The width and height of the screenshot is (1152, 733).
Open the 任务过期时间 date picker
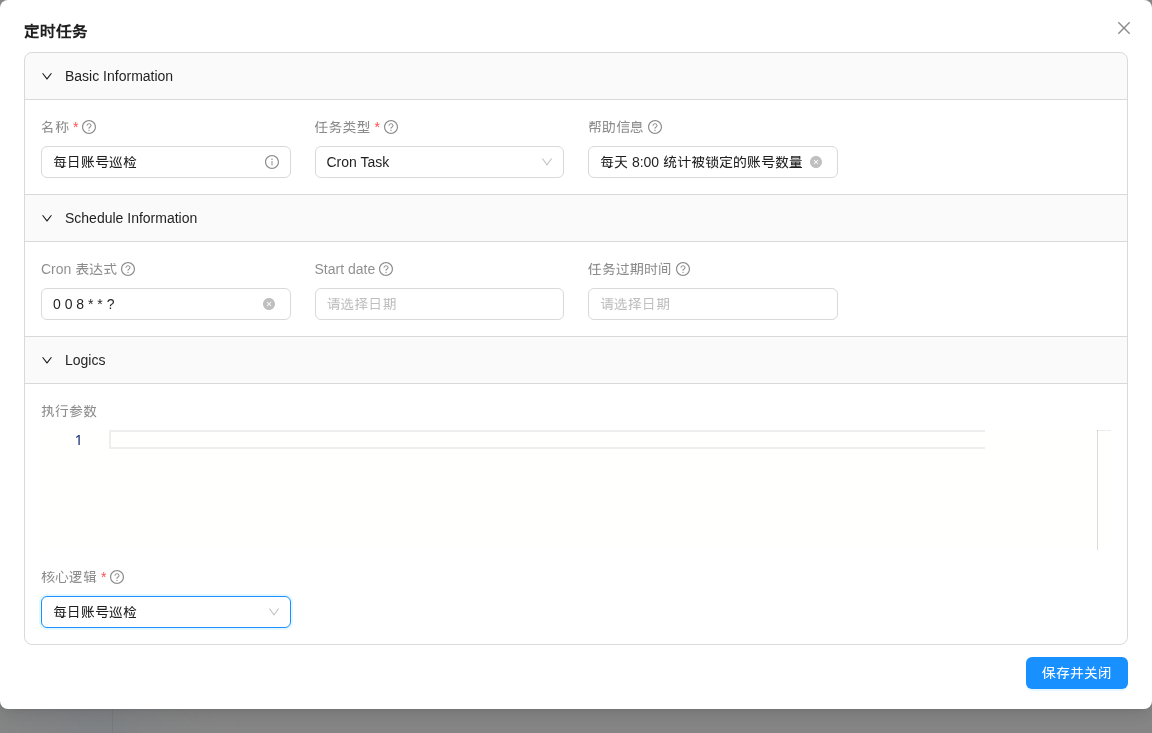(x=713, y=304)
